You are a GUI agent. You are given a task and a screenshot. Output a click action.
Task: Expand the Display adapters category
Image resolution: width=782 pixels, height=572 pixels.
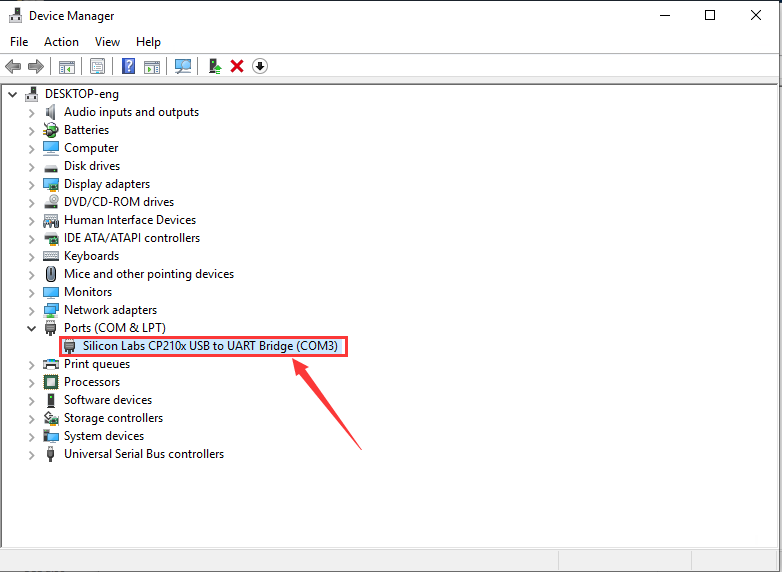tap(31, 184)
